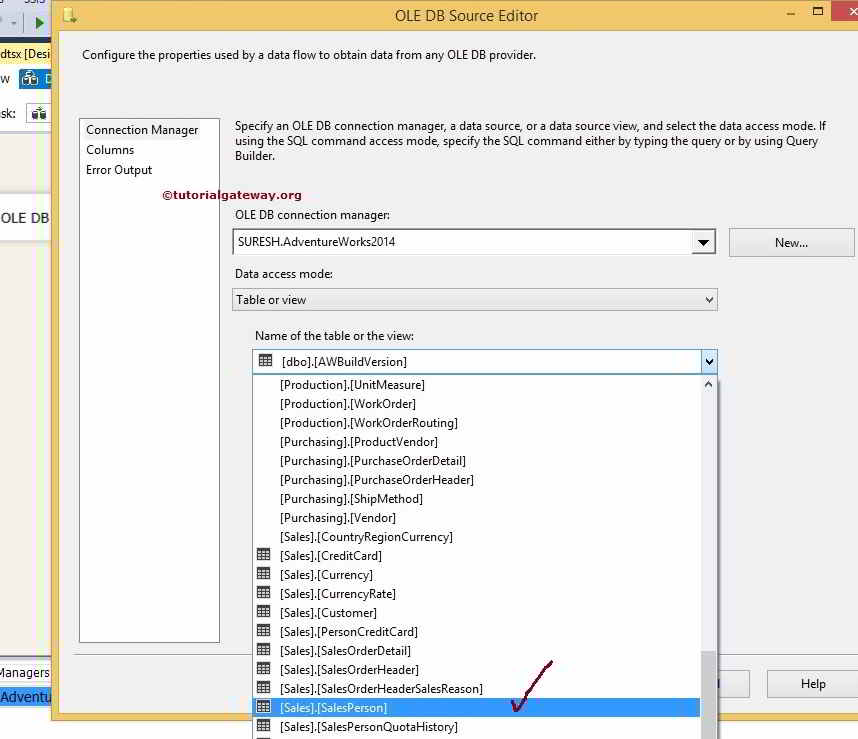Switch to the Error Output page
This screenshot has height=739, width=858.
[x=118, y=170]
